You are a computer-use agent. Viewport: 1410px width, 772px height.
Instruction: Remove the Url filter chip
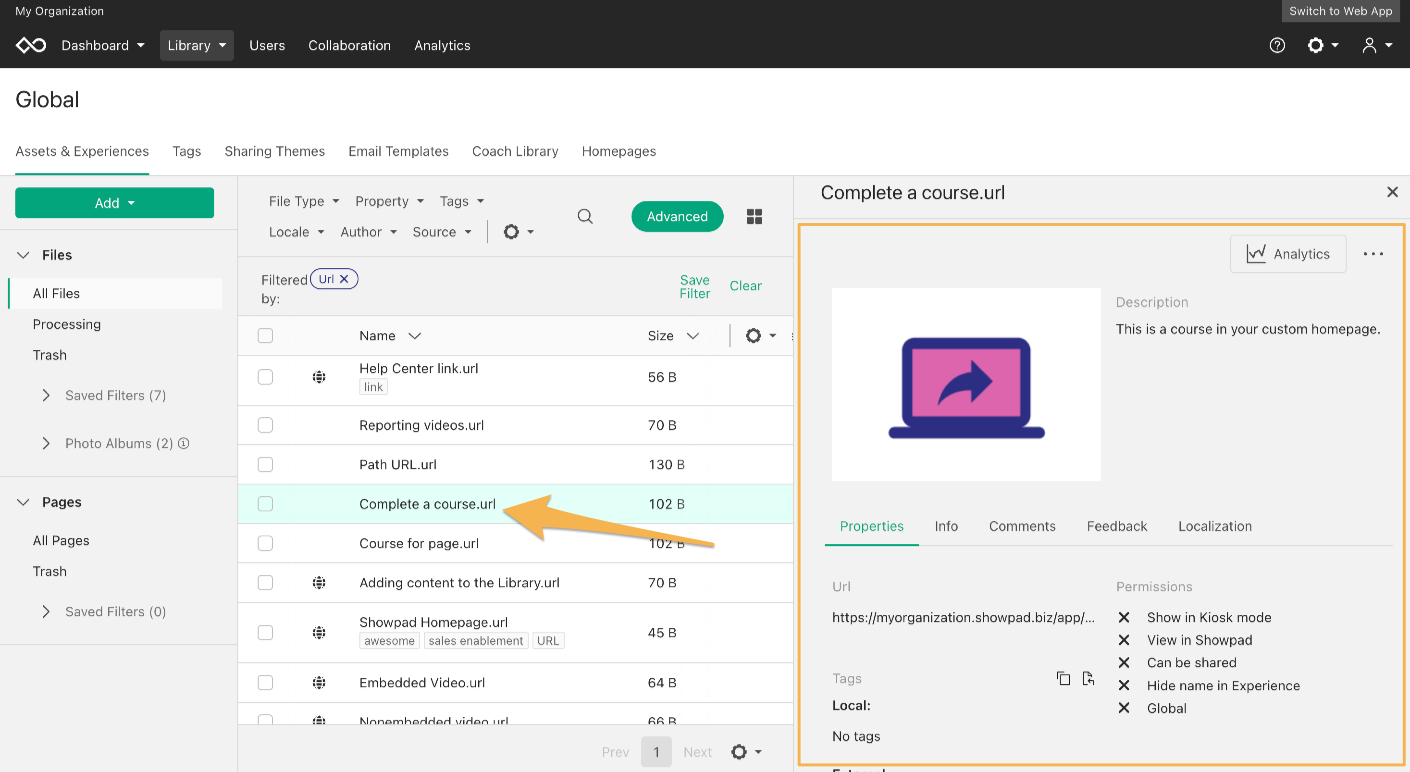[344, 279]
